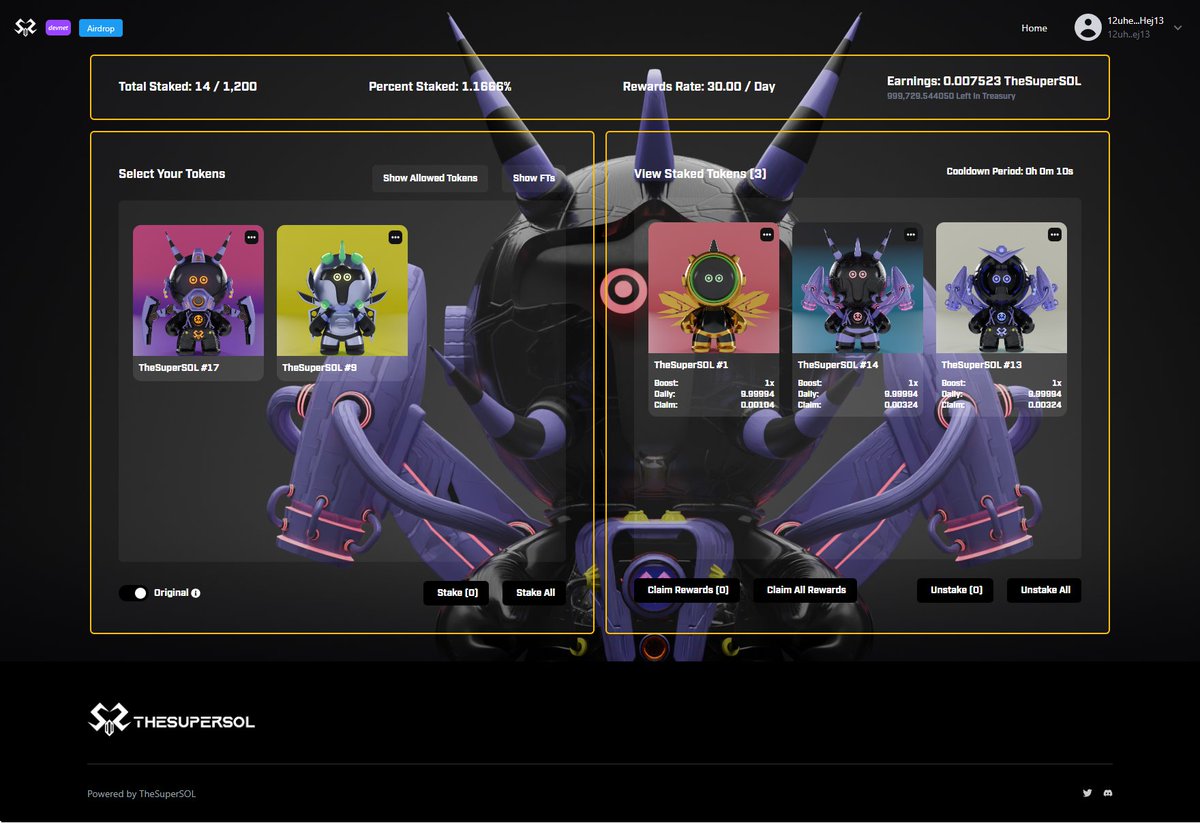The width and height of the screenshot is (1200, 823).
Task: Click the Total Staked: 14 / 1,200 text
Action: click(188, 87)
